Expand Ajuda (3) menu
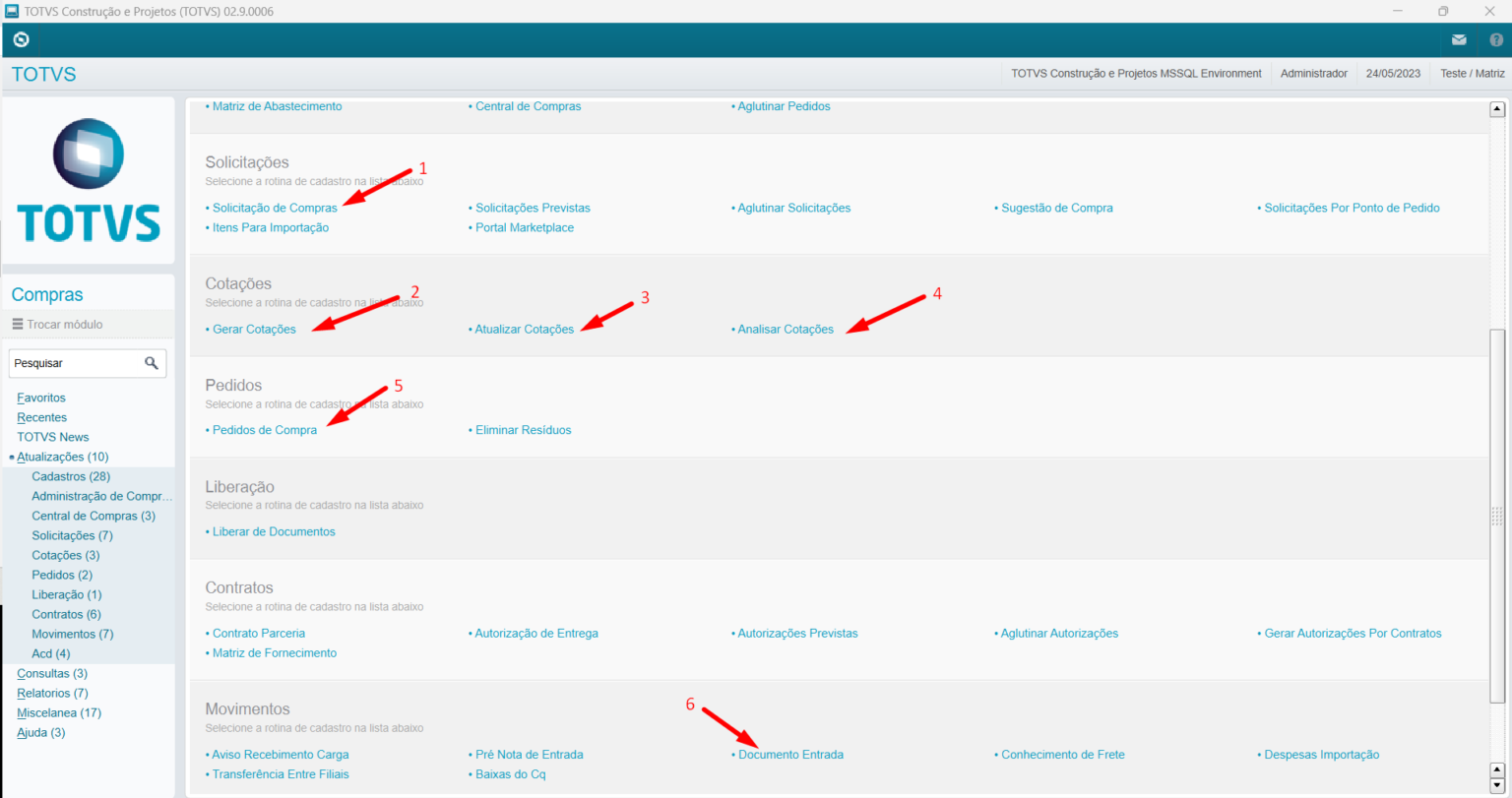This screenshot has width=1512, height=798. tap(41, 732)
